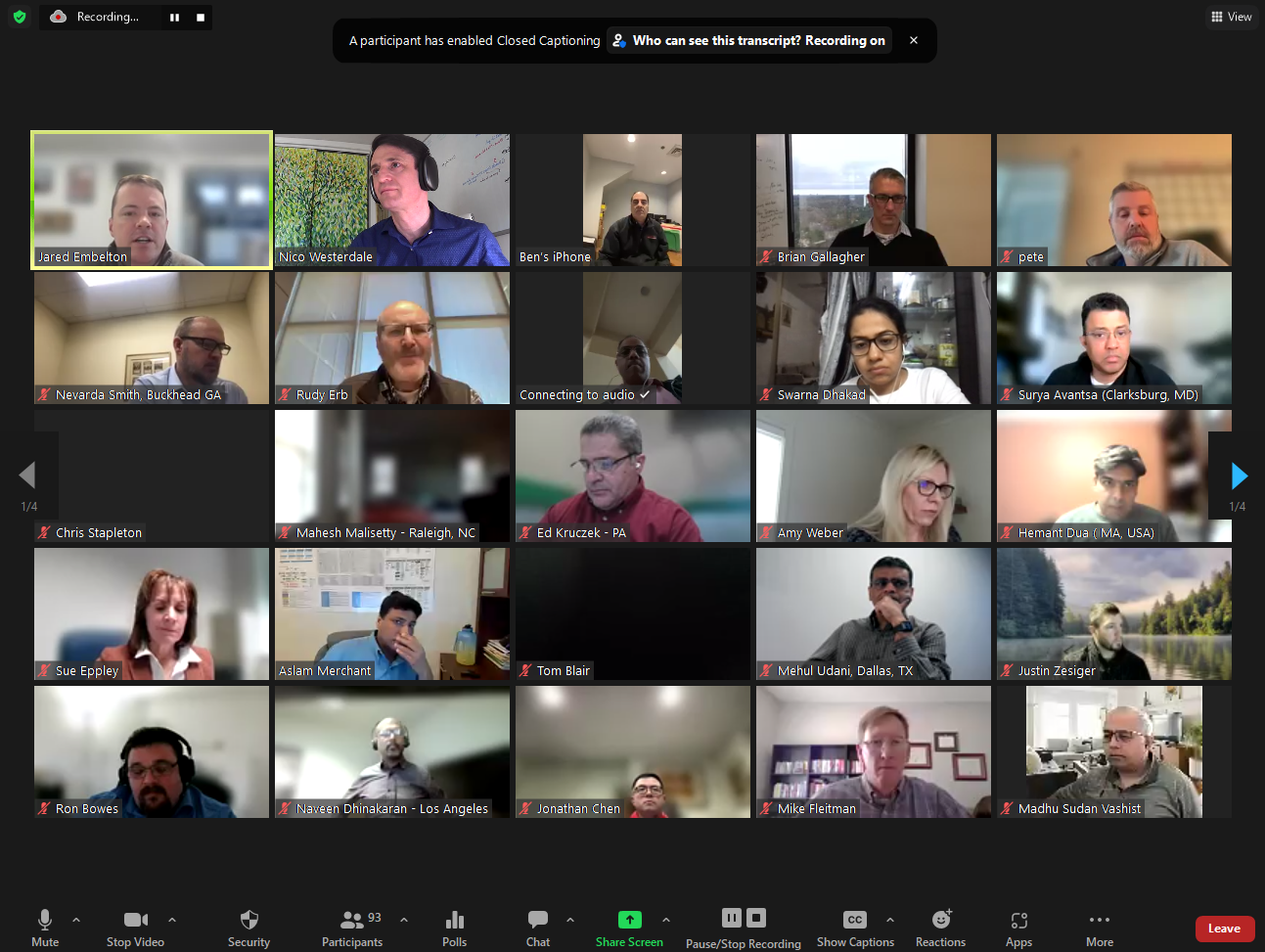This screenshot has width=1265, height=952.
Task: Open the Chat panel
Action: coord(538,928)
